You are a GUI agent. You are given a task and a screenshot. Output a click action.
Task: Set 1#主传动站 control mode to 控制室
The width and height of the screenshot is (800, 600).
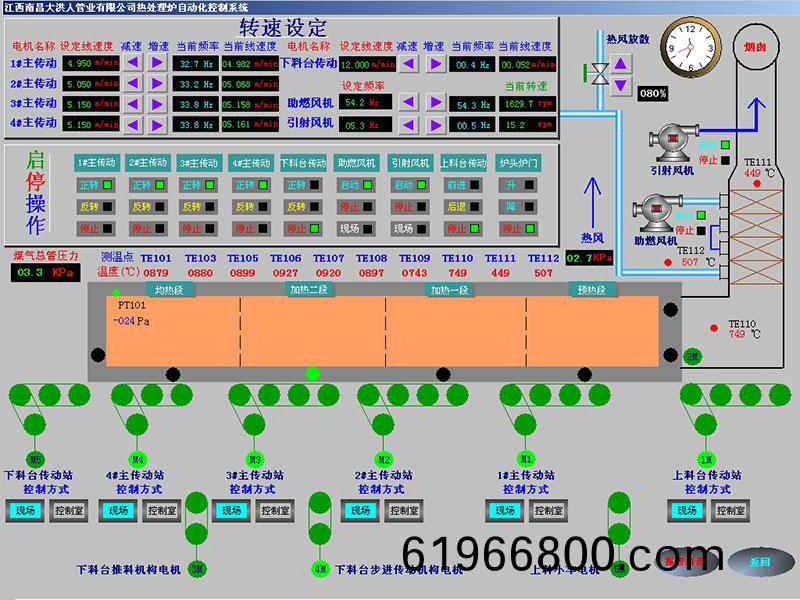(548, 510)
